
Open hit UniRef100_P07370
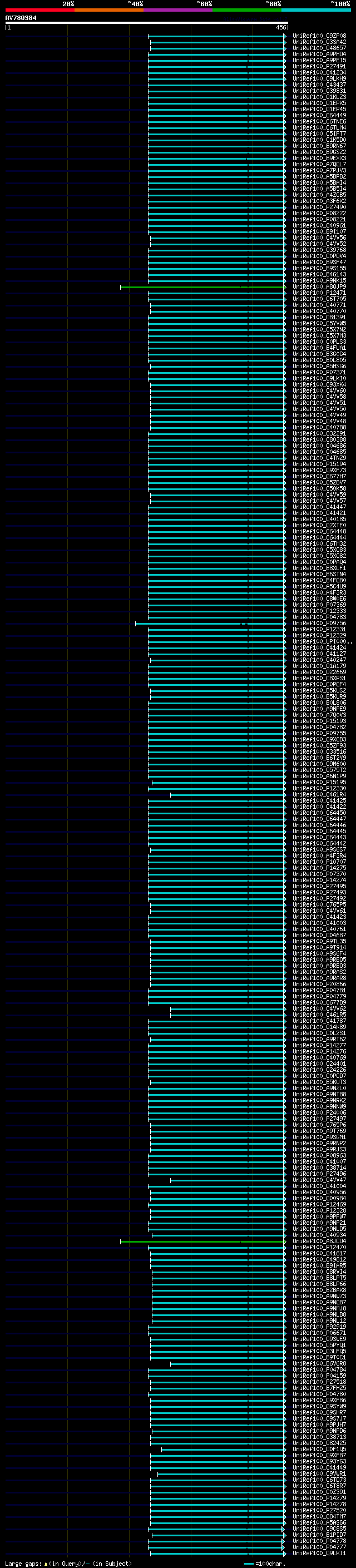pos(319,874)
